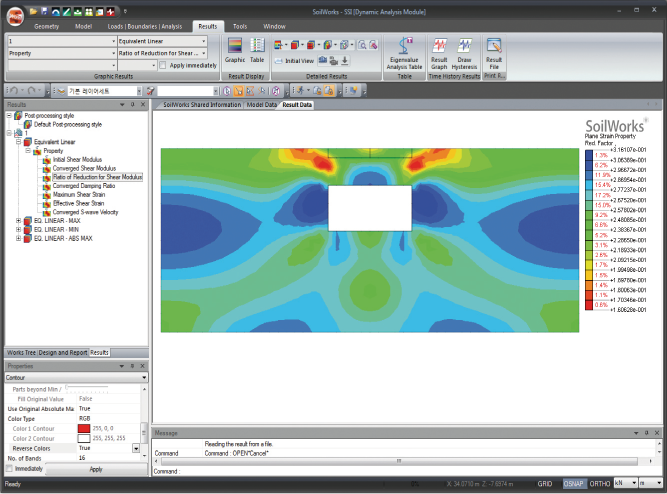Click the Message panel horizontal scrollbar
This screenshot has height=494, width=667.
click(399, 461)
